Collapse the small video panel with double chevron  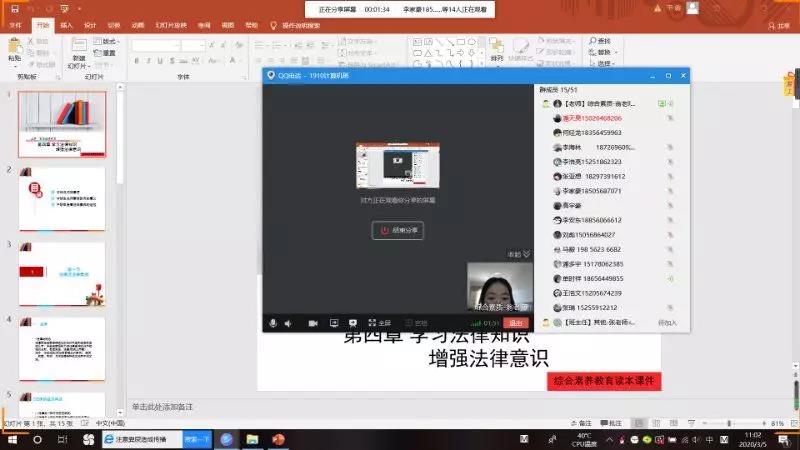click(x=527, y=254)
